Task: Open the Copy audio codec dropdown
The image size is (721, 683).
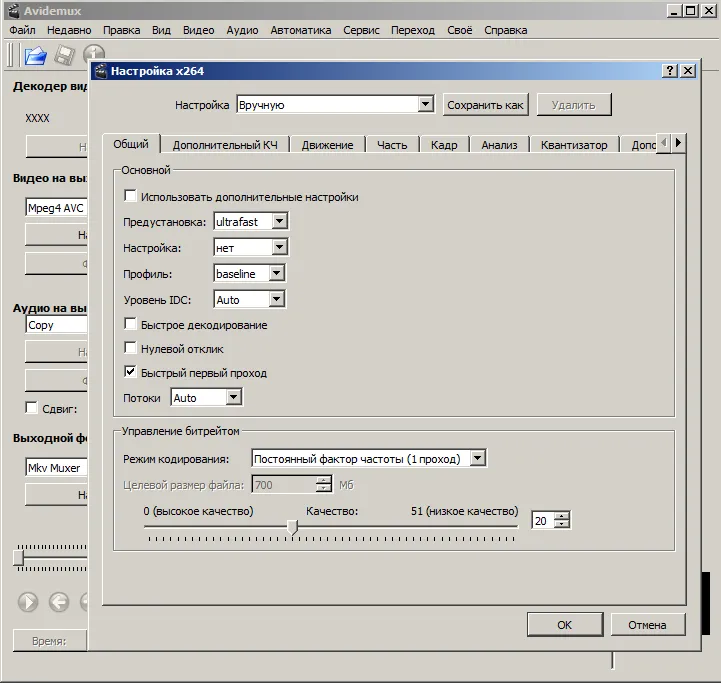Action: pyautogui.click(x=56, y=324)
